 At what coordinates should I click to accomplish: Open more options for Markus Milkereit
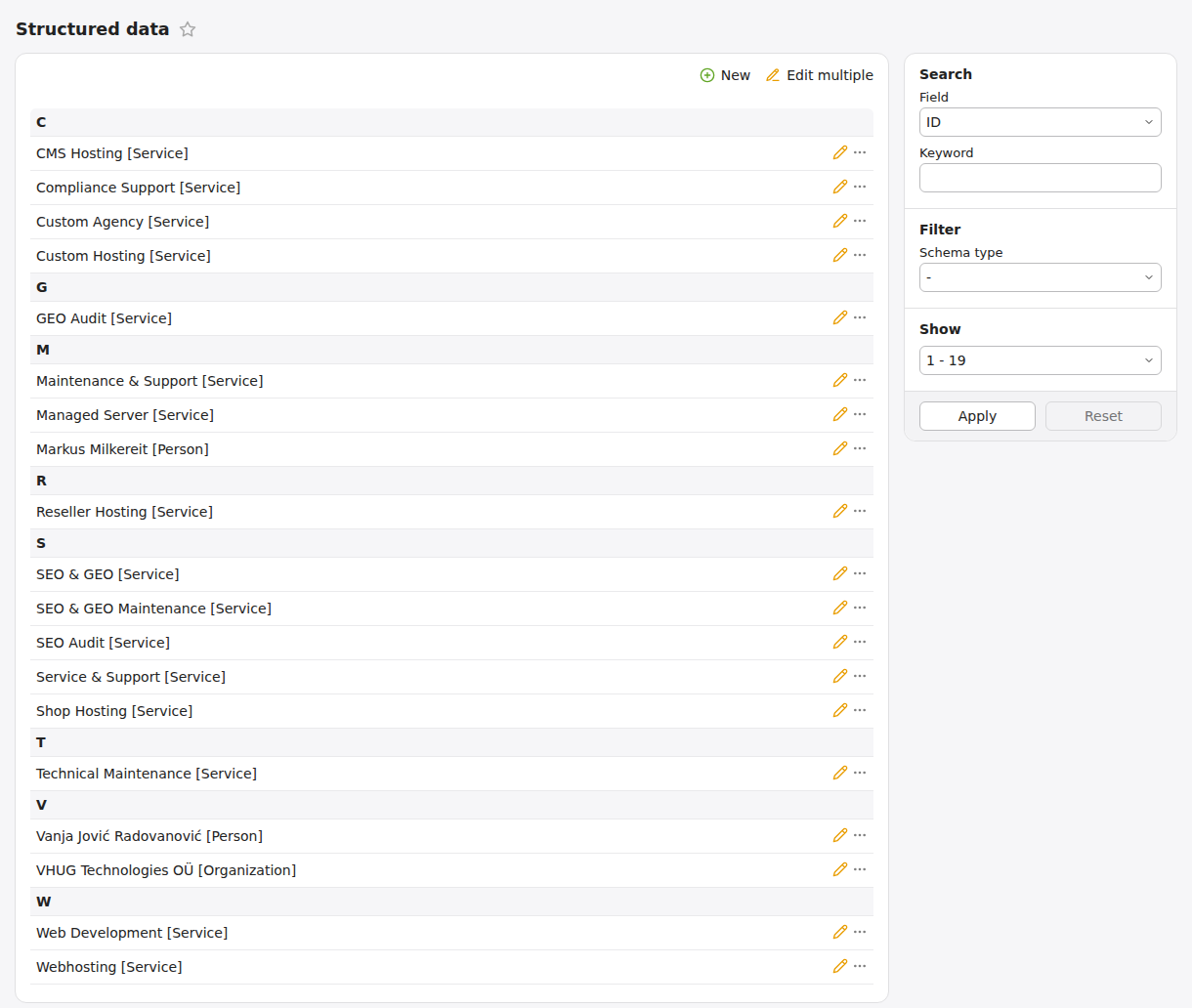click(860, 448)
